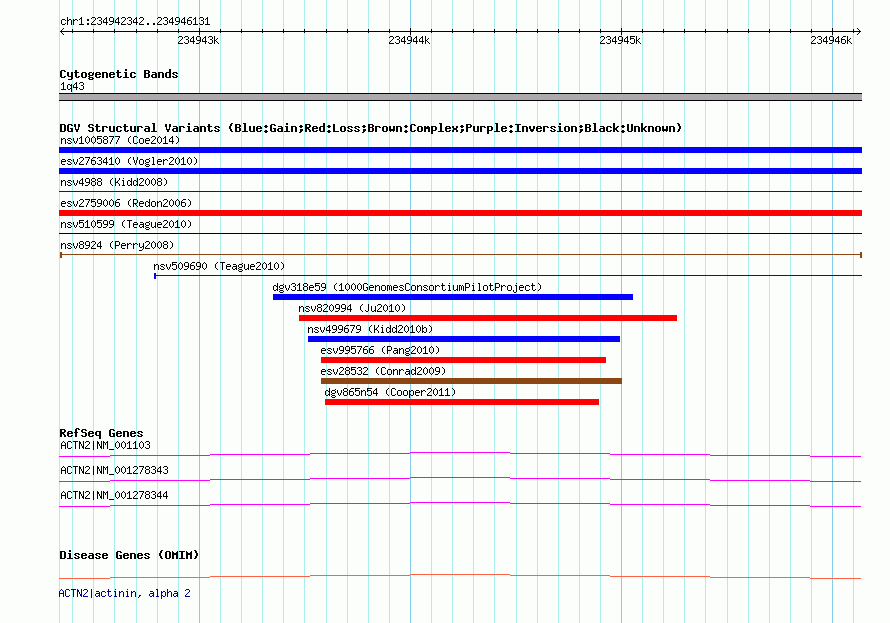Click the red nsv820994 (Ju2010) loss bar
The width and height of the screenshot is (890, 623).
pos(488,318)
